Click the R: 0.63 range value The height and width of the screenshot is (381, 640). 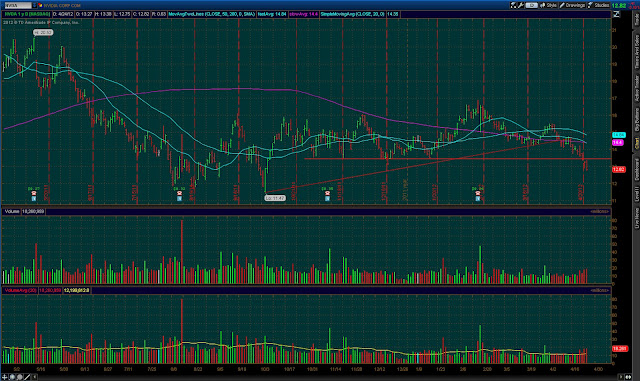pyautogui.click(x=159, y=14)
